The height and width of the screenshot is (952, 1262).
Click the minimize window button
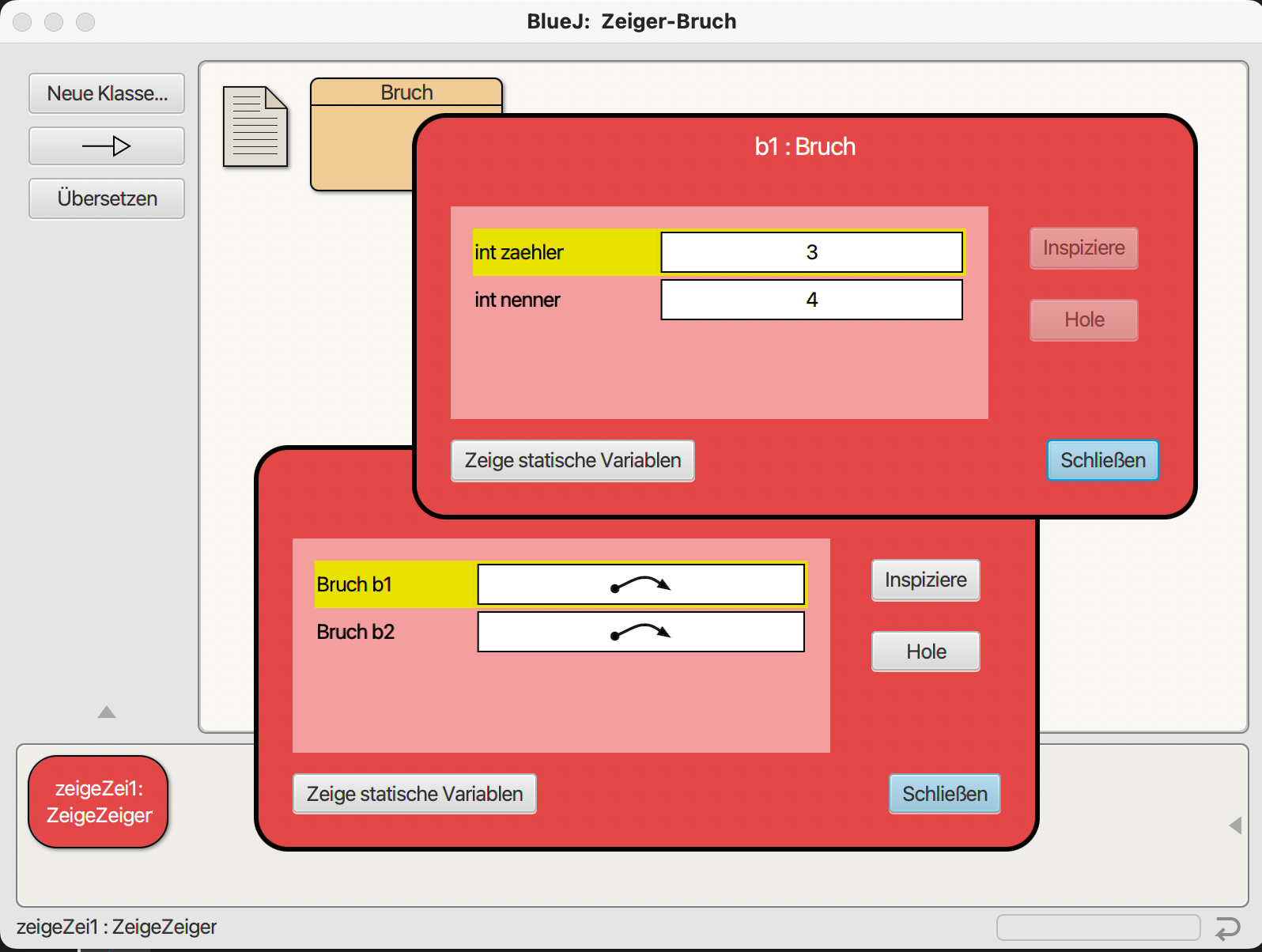click(x=54, y=22)
